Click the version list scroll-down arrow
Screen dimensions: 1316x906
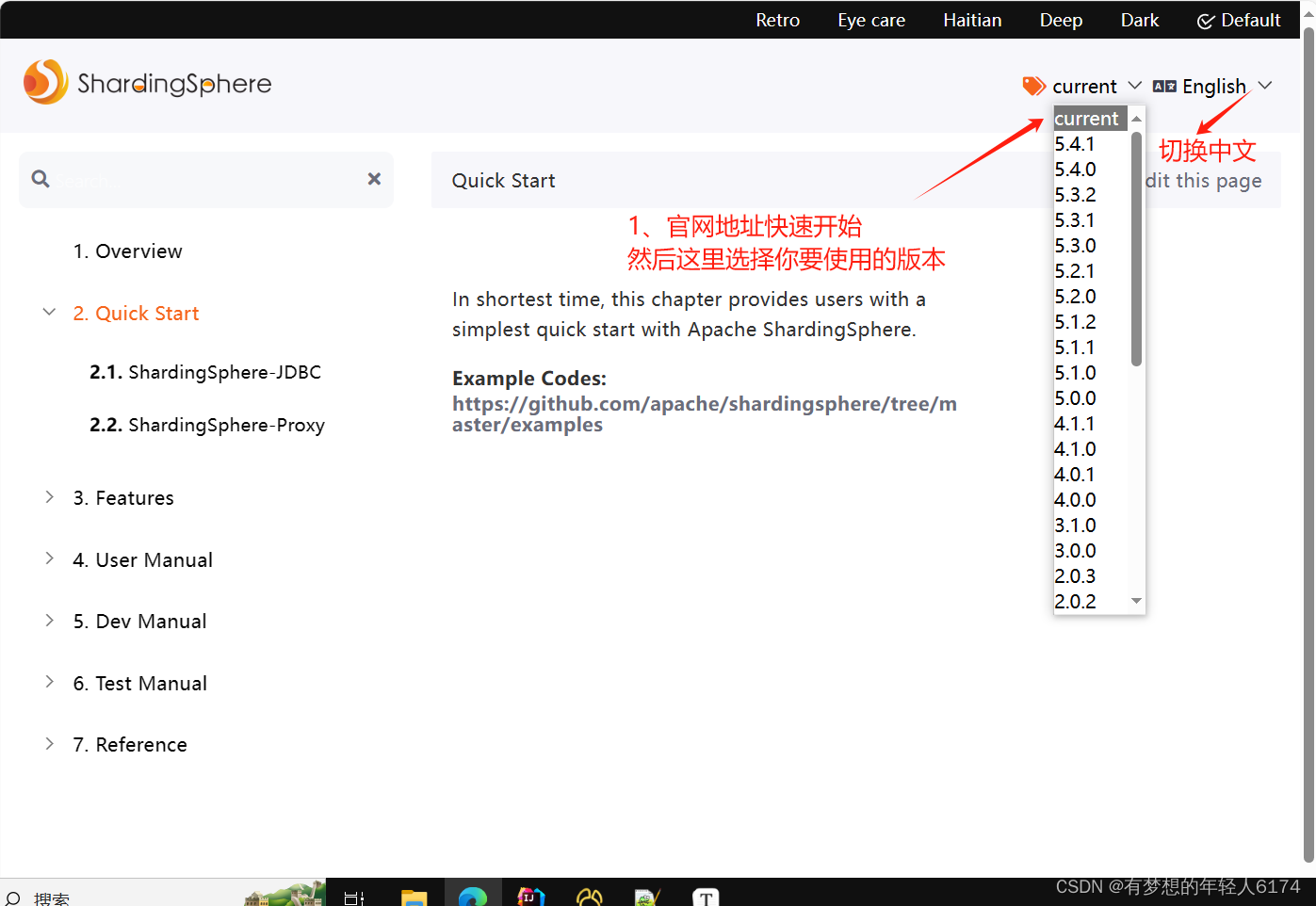pos(1136,601)
